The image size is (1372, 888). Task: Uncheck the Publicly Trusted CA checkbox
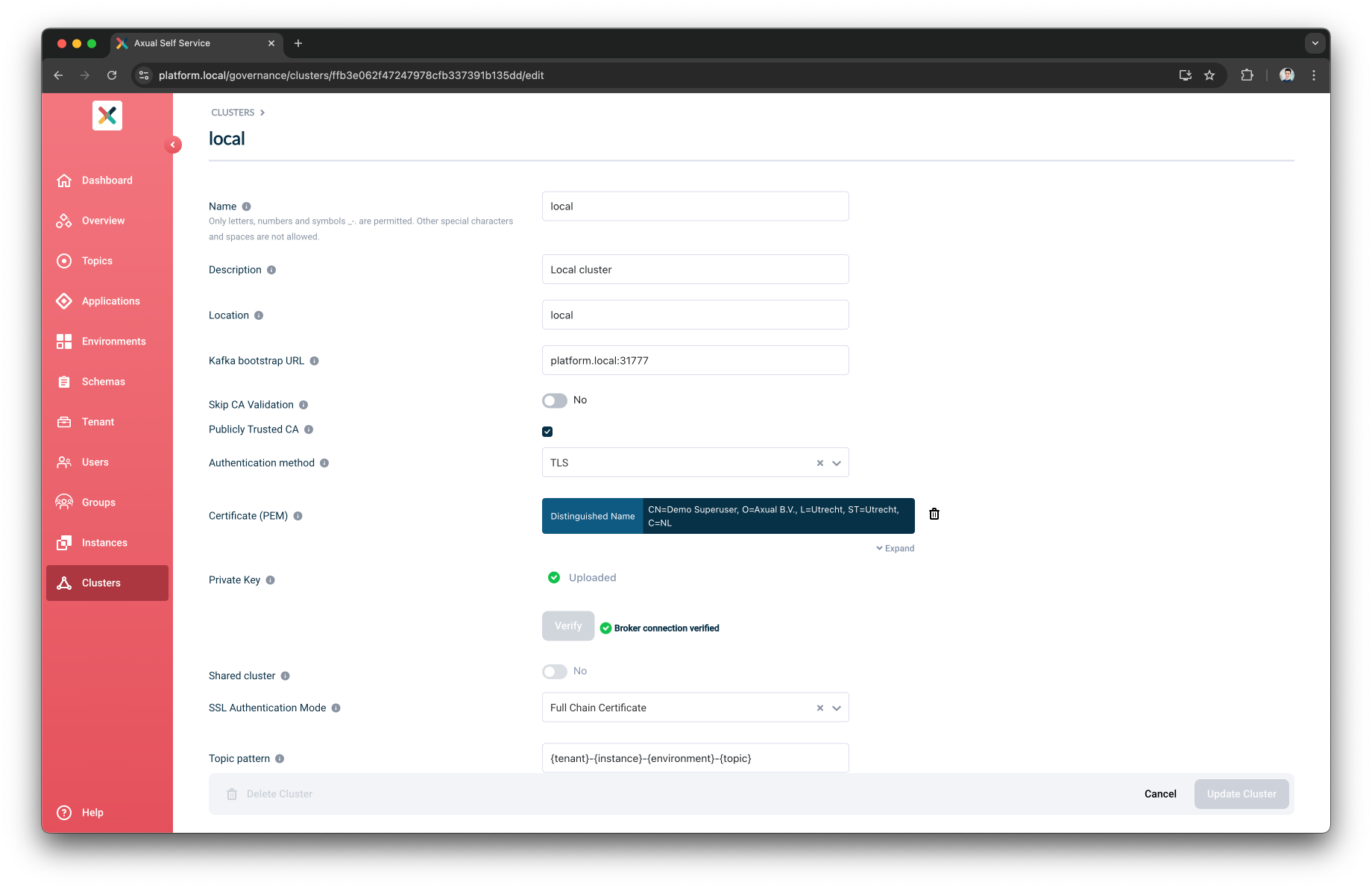tap(547, 432)
